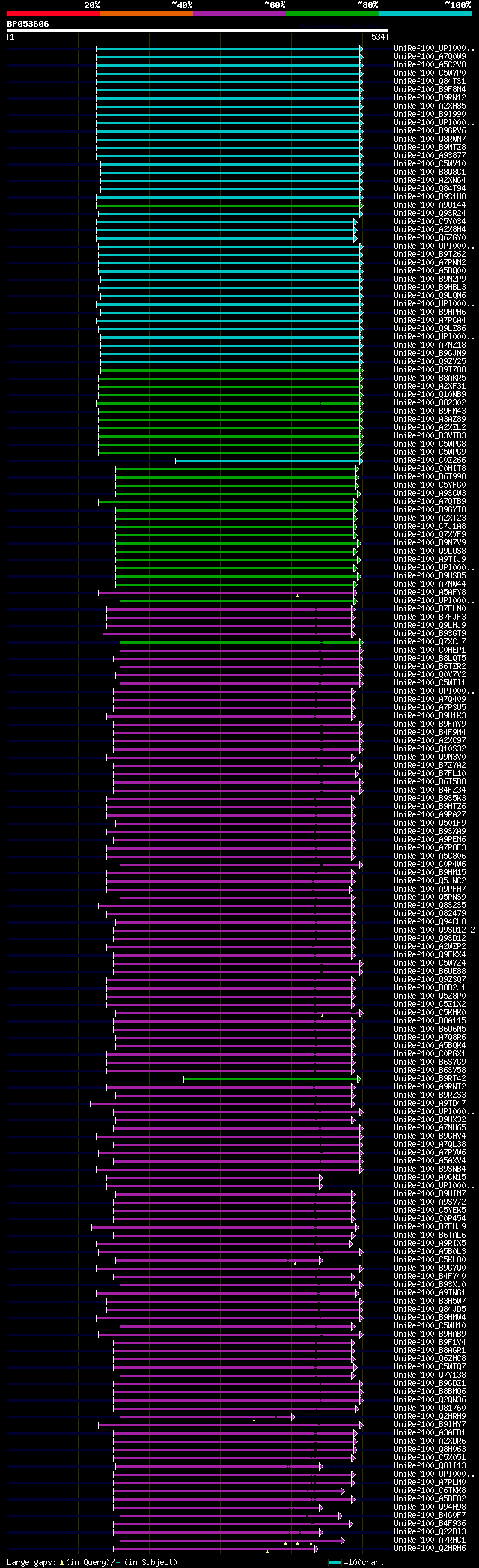Select label UniRef100_A9TNG1

coord(430,1292)
